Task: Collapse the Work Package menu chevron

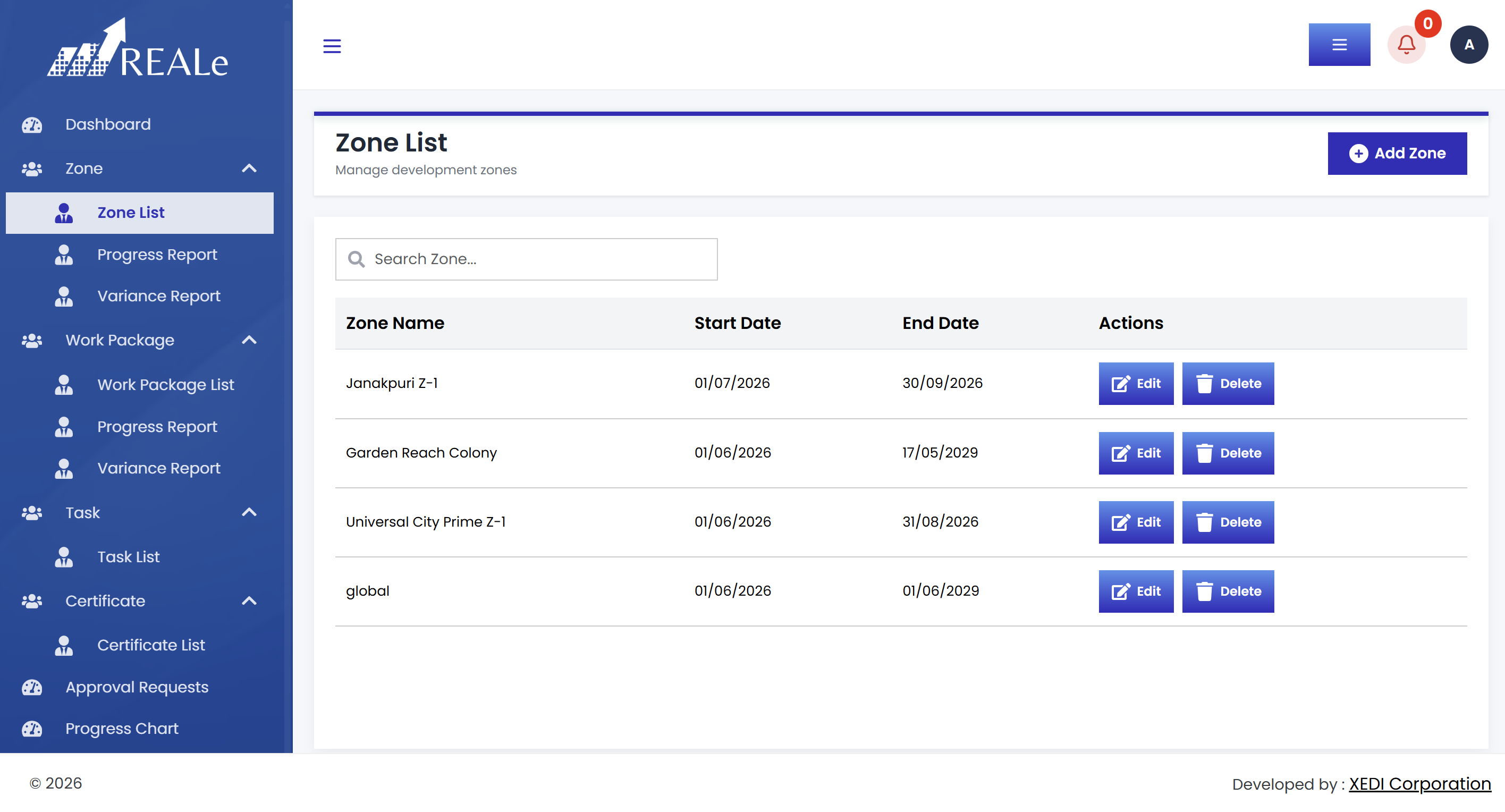Action: click(x=249, y=341)
